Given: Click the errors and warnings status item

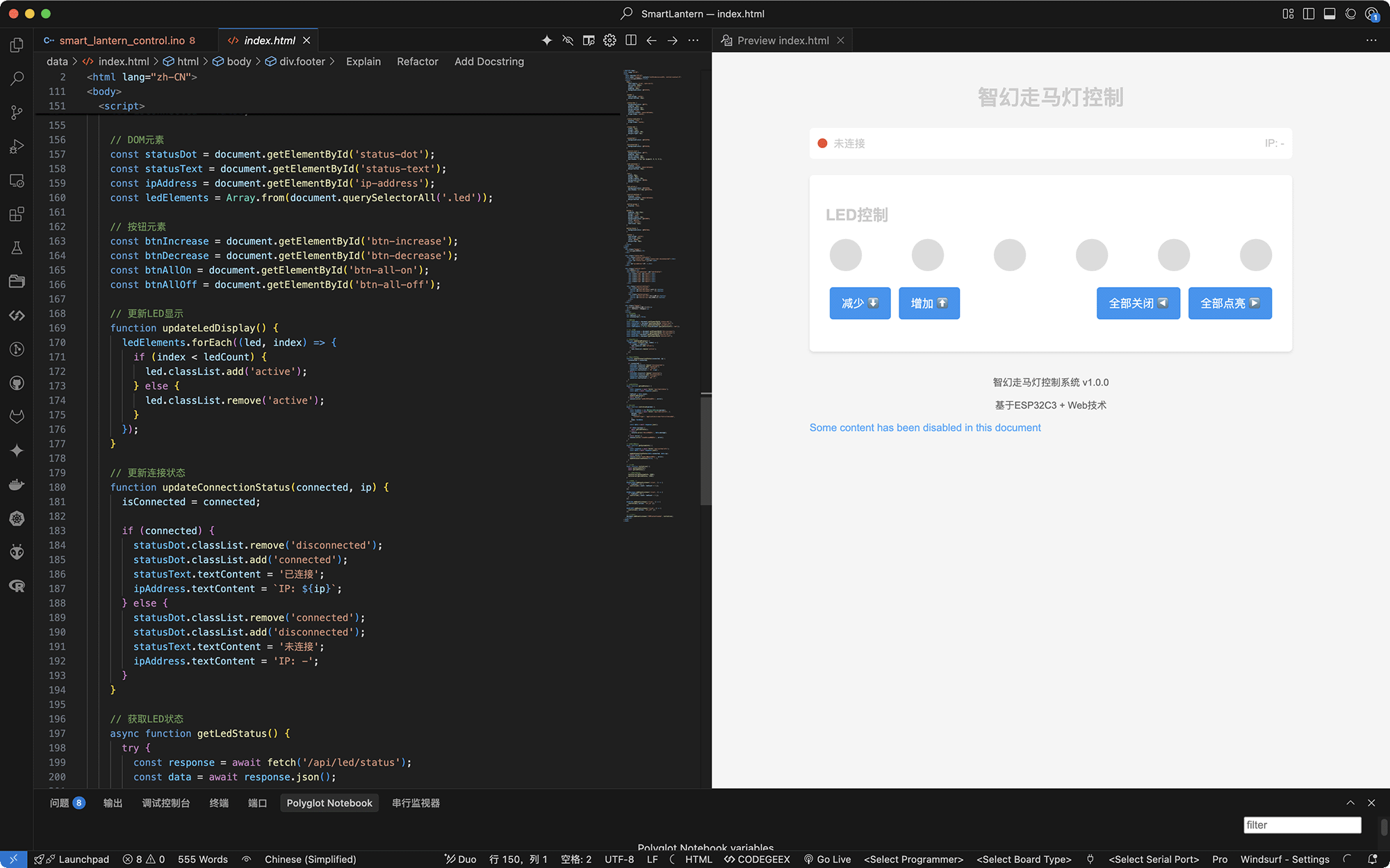Looking at the screenshot, I should tap(144, 859).
